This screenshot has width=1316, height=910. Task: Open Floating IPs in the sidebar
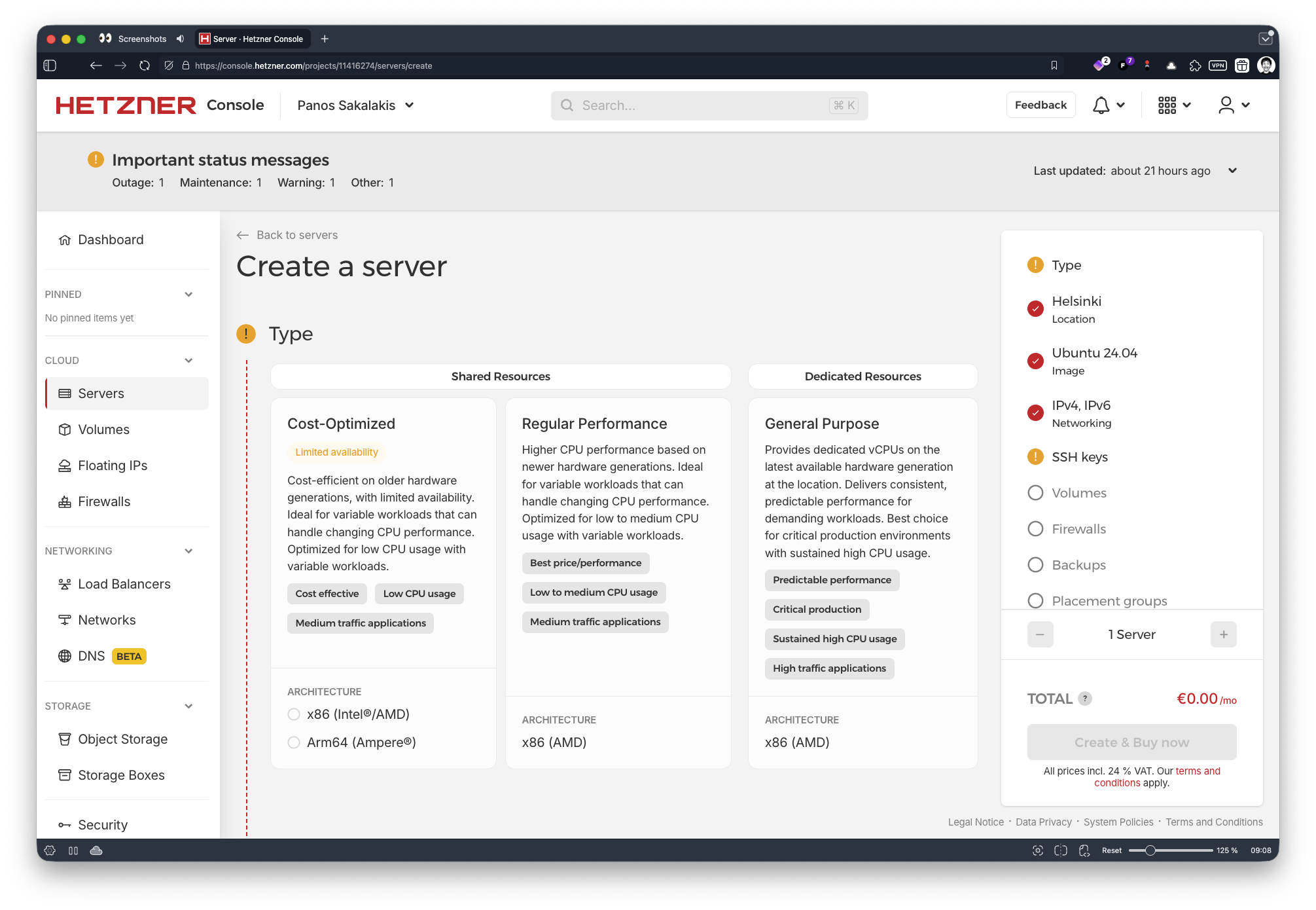point(112,465)
